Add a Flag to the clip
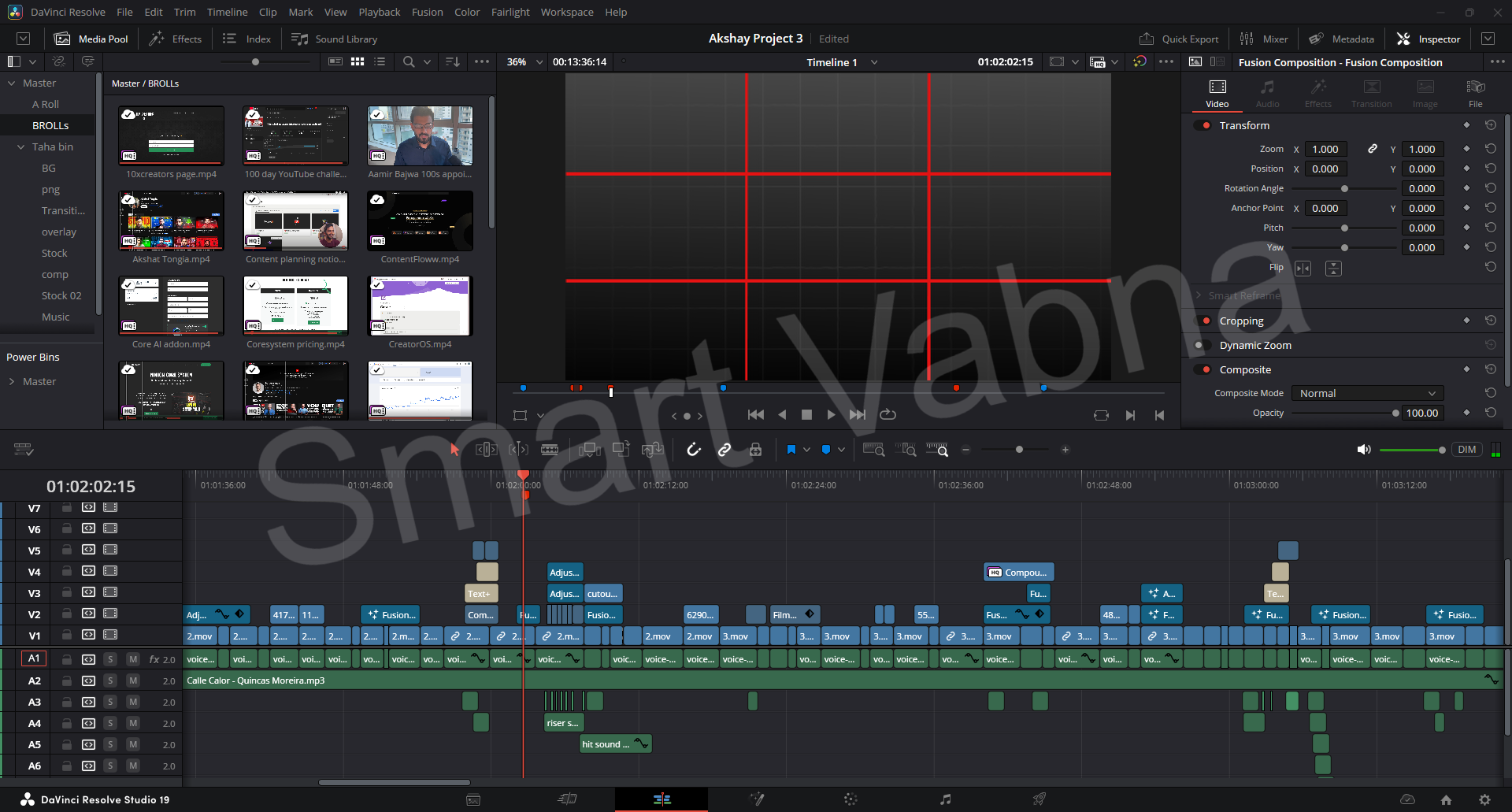Screen dimensions: 1512x812 coord(791,450)
